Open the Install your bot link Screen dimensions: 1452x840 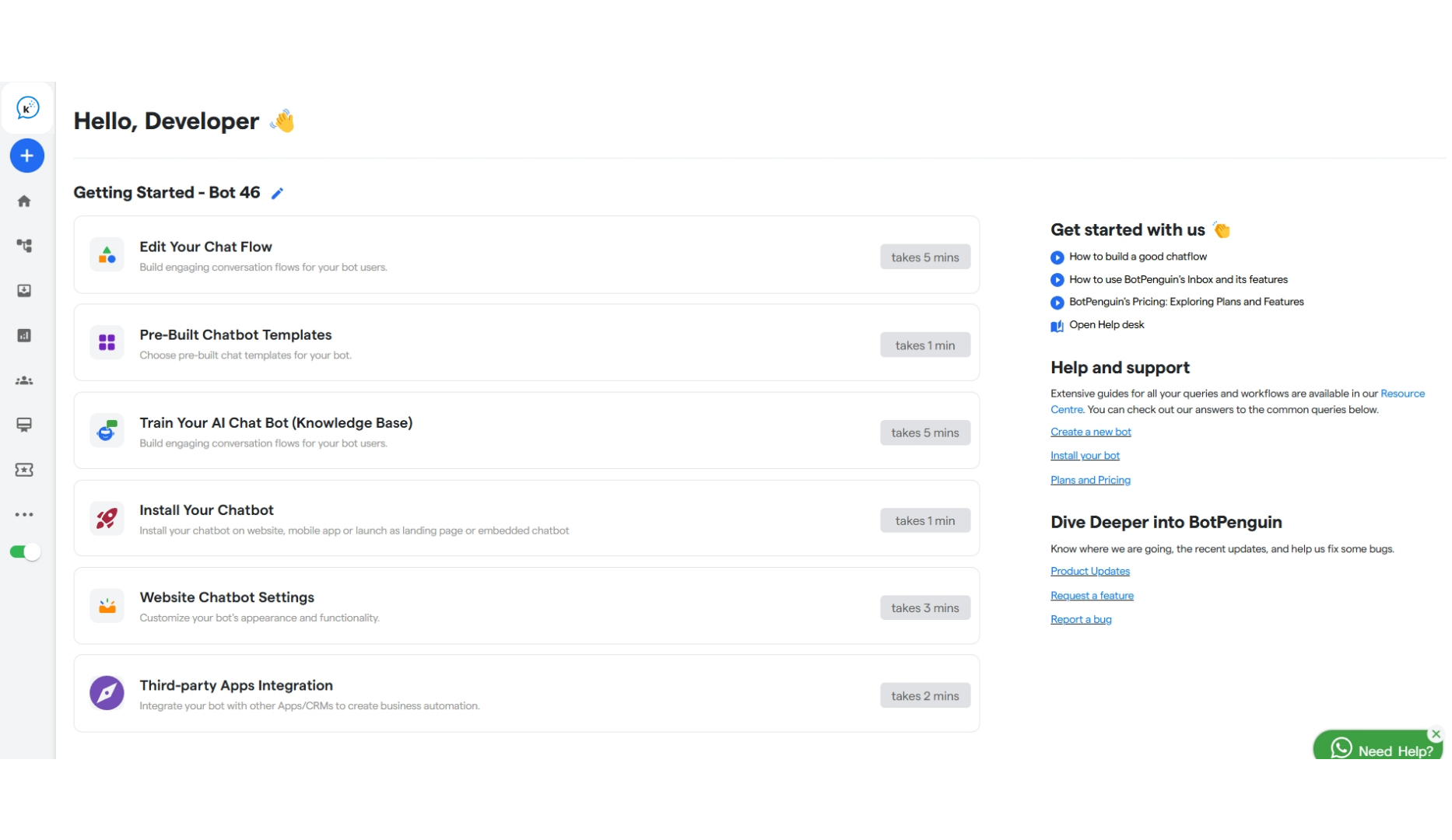(x=1085, y=456)
